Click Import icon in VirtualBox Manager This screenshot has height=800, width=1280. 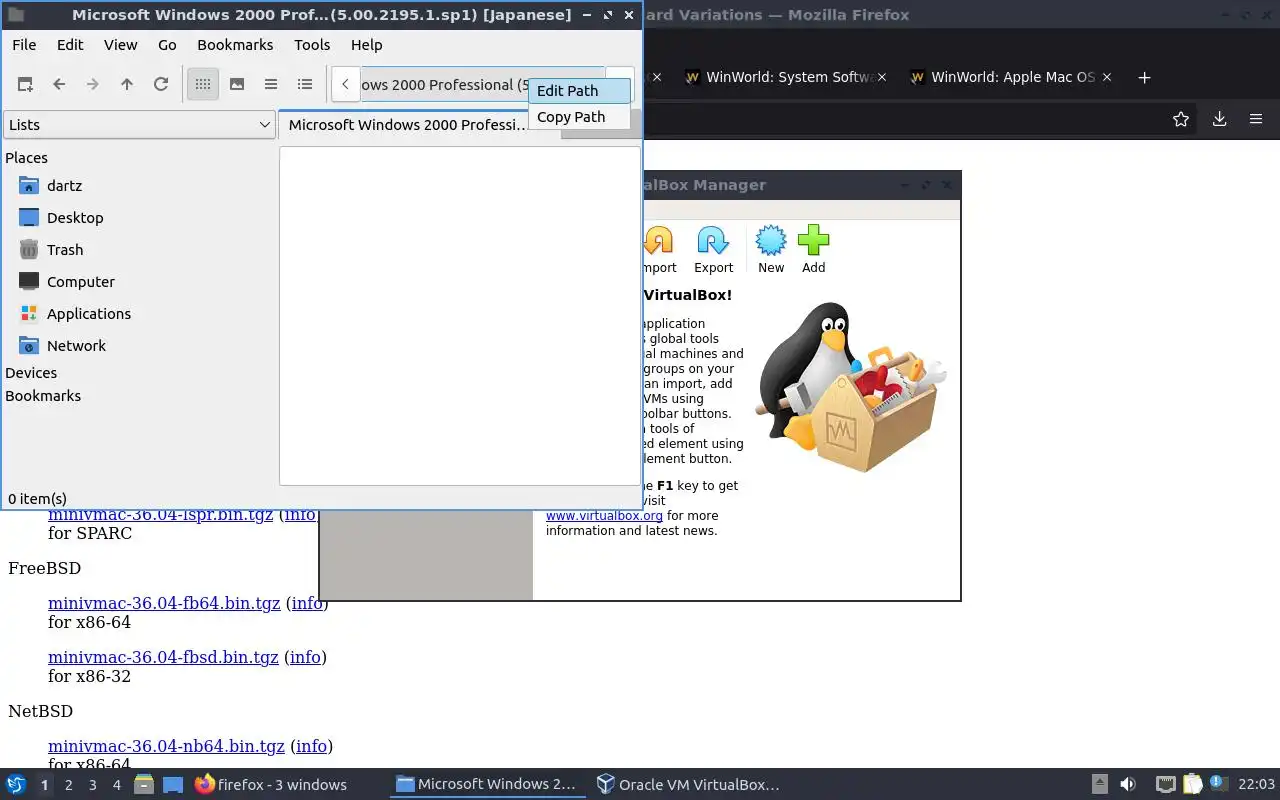[x=659, y=249]
